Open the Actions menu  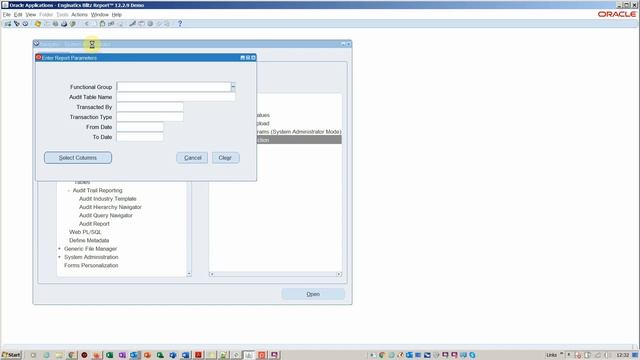coord(80,15)
